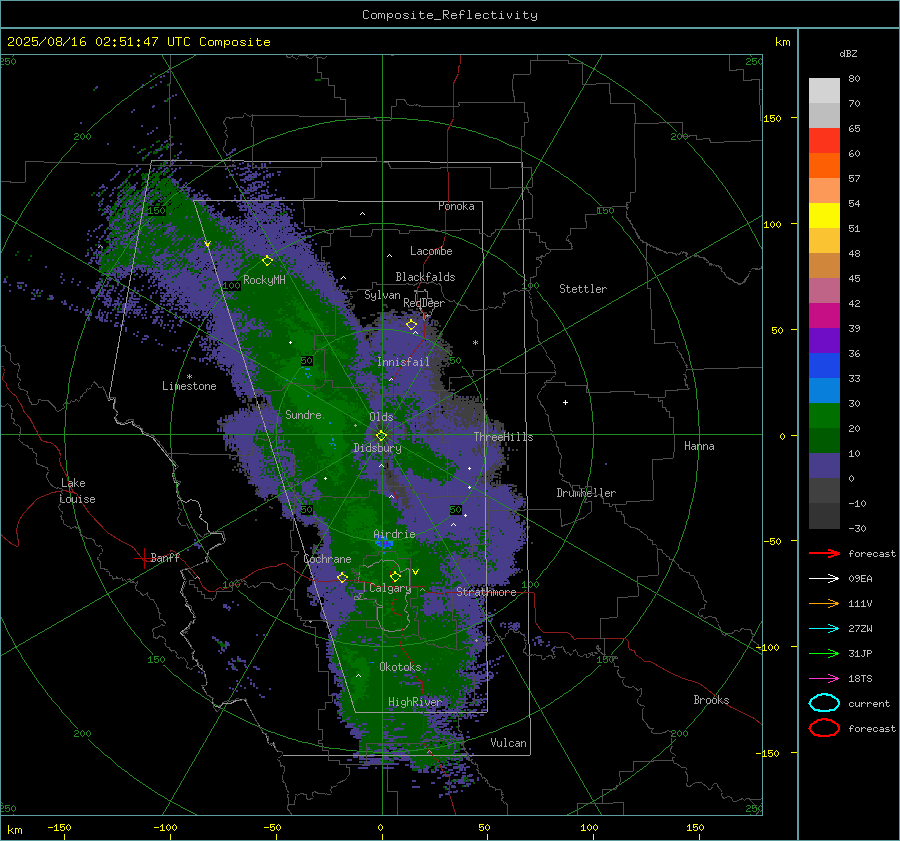Image resolution: width=900 pixels, height=841 pixels.
Task: Select the light blue 30-33 dBZ swatch
Action: [824, 391]
